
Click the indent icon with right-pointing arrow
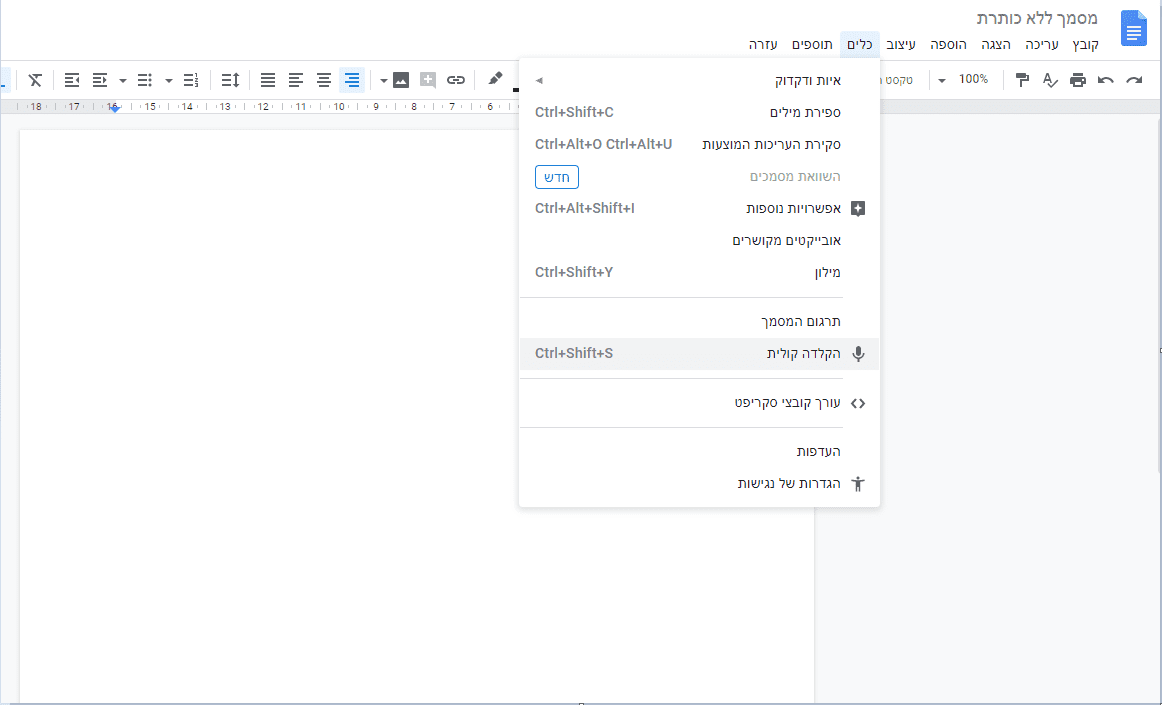99,80
